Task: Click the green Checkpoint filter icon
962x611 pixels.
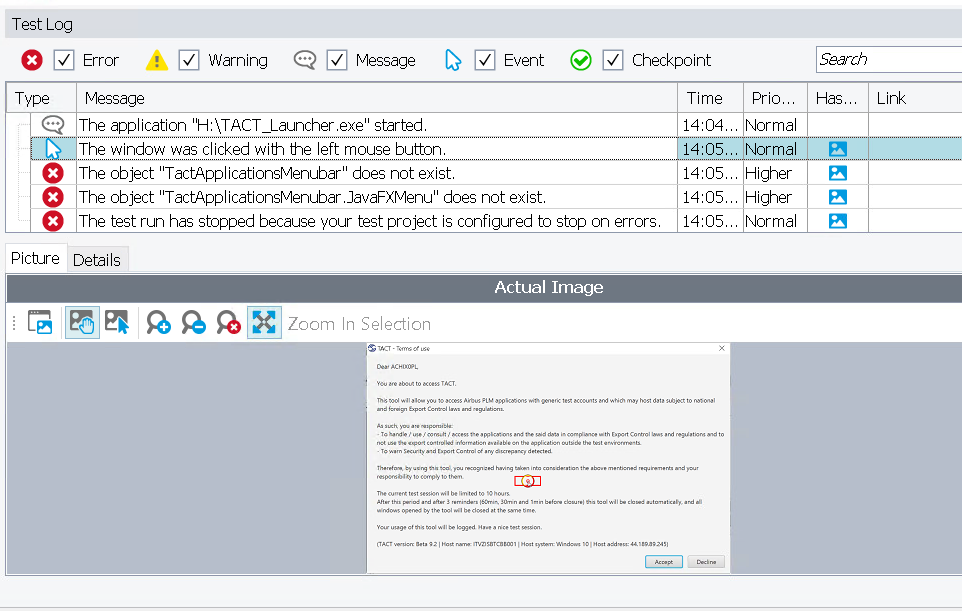Action: (580, 60)
